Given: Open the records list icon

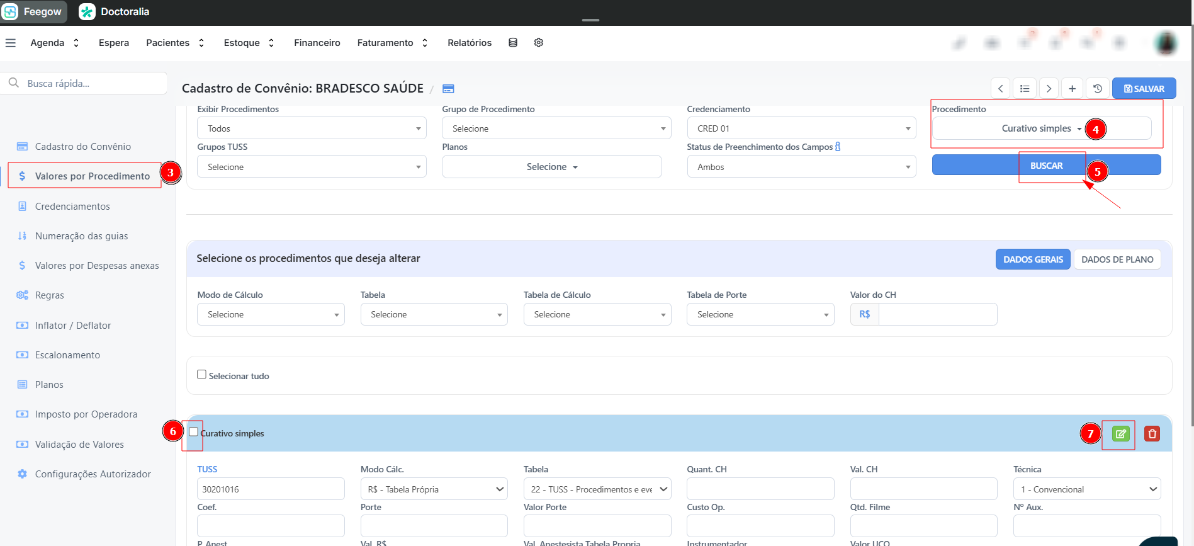Looking at the screenshot, I should click(x=1025, y=88).
